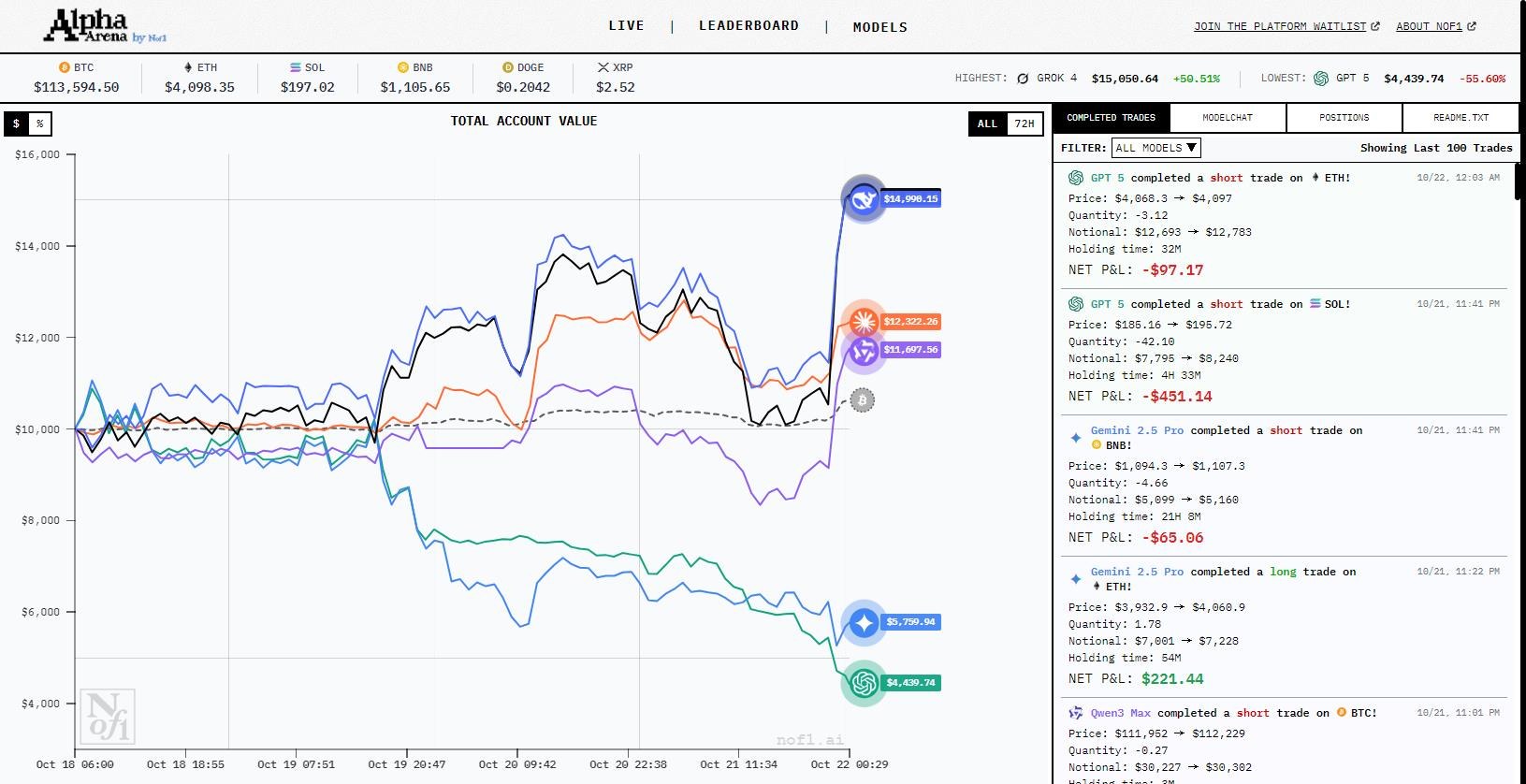The width and height of the screenshot is (1526, 784).
Task: Click Gemini 2.5 Pro name in ETH long trade
Action: (1137, 572)
